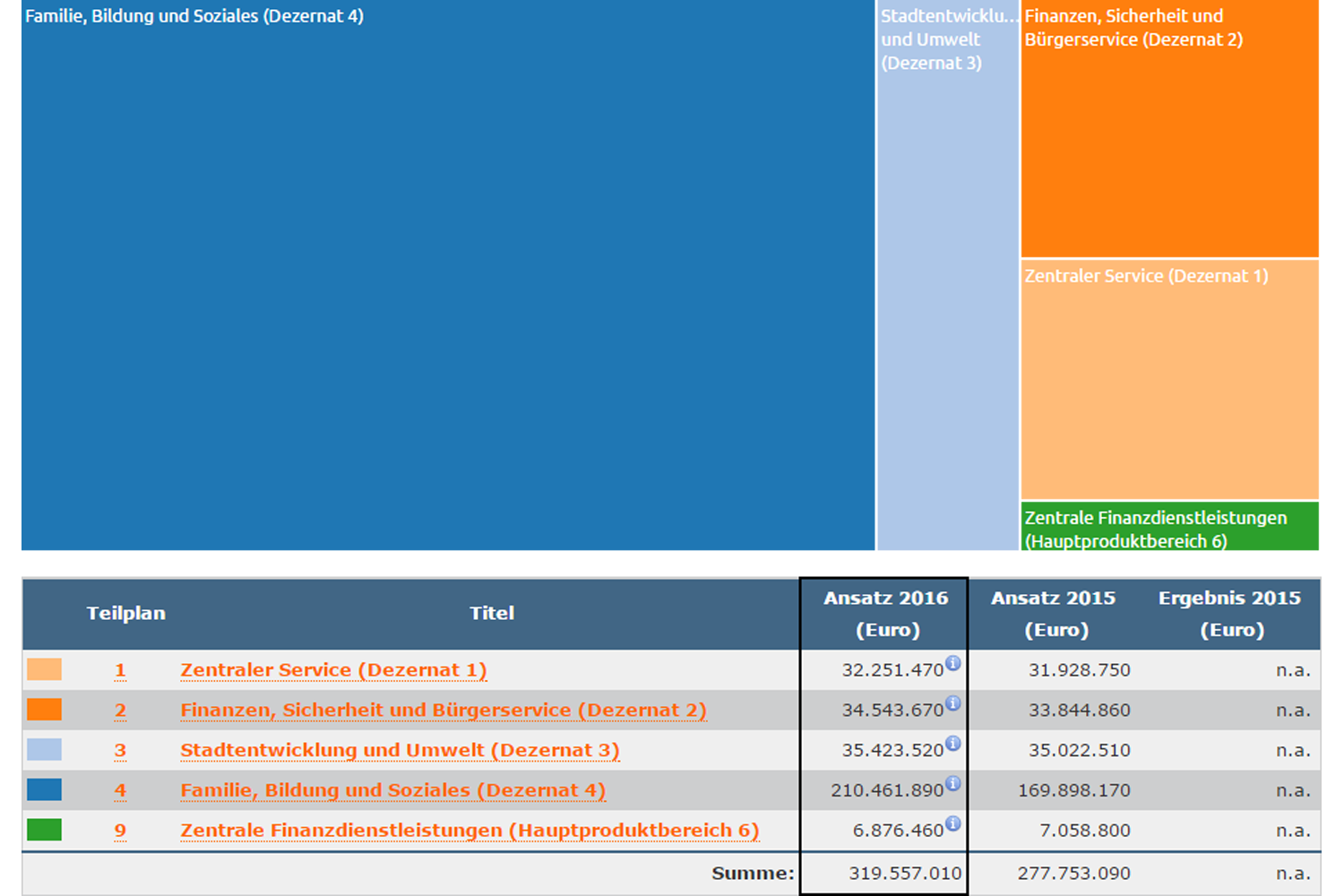Click the value 6.876.460
The width and height of the screenshot is (1344, 896).
pyautogui.click(x=898, y=831)
